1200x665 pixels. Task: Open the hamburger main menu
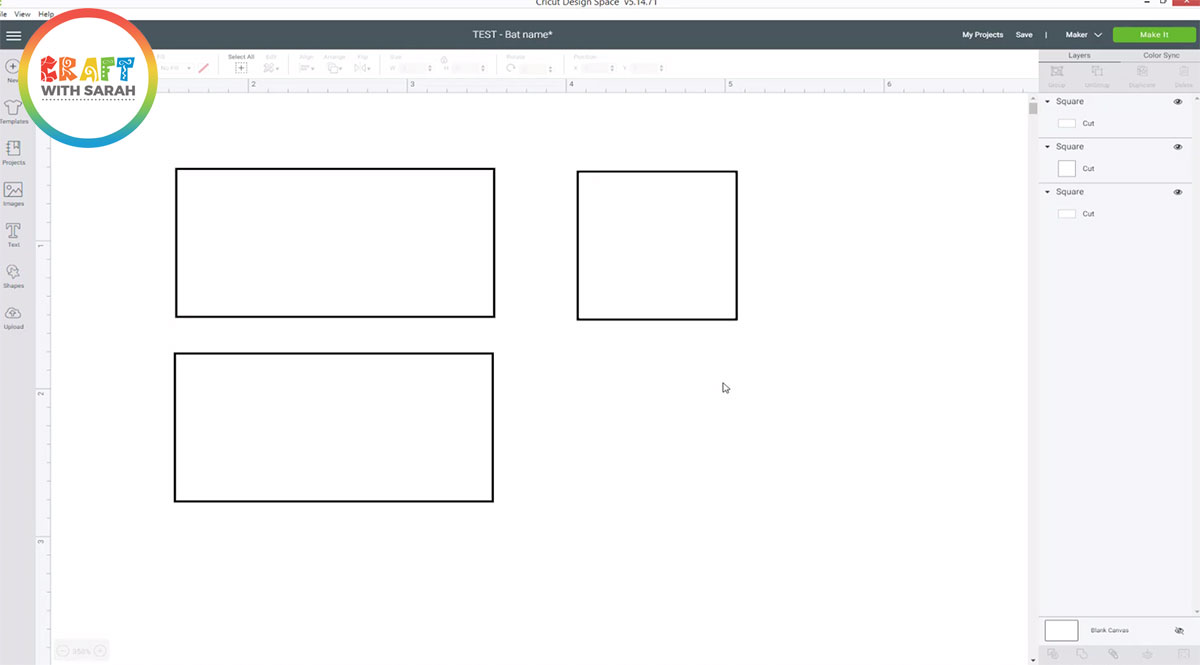tap(13, 35)
